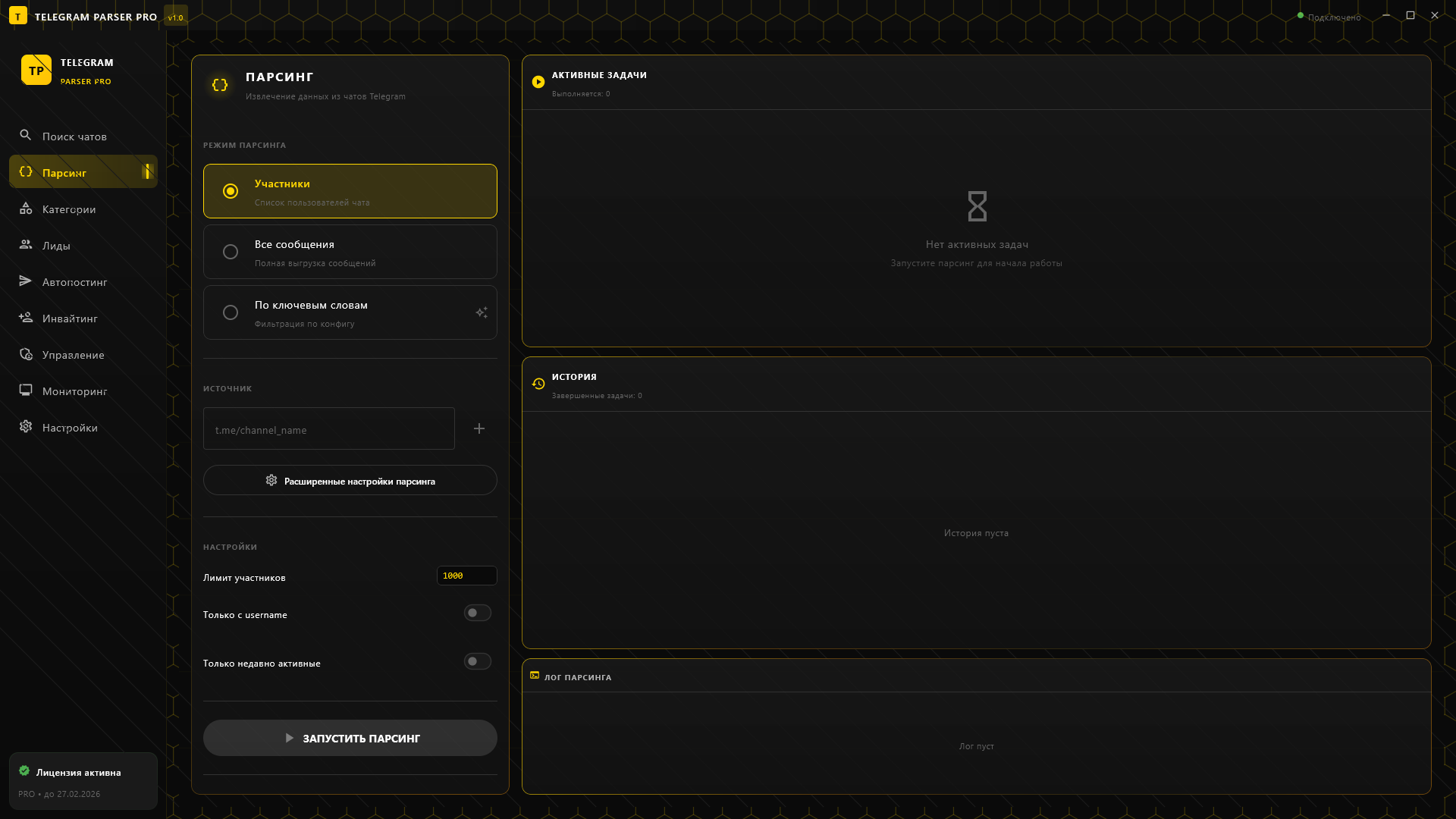Open the Управление menu item
The height and width of the screenshot is (819, 1456).
click(x=73, y=355)
